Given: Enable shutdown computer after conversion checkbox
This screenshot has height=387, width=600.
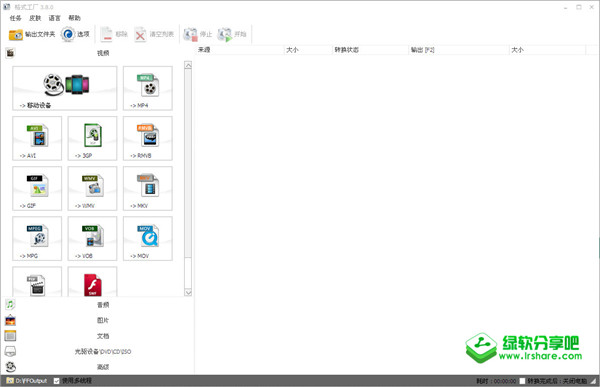Looking at the screenshot, I should (522, 381).
